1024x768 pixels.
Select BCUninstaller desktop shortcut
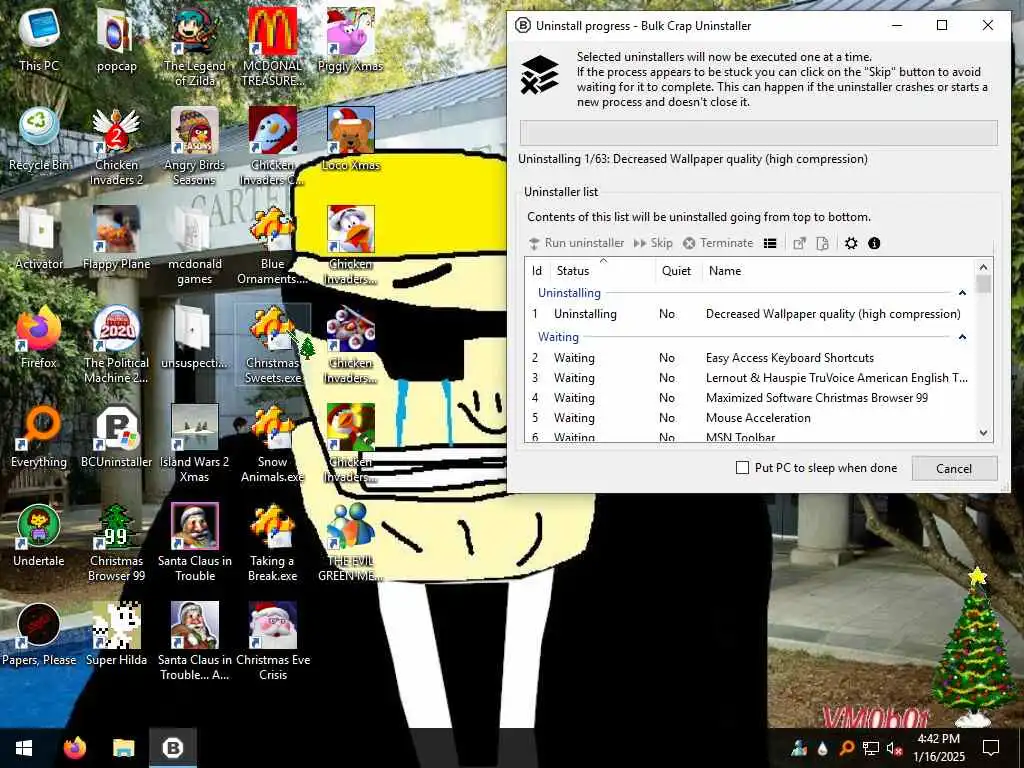[116, 436]
